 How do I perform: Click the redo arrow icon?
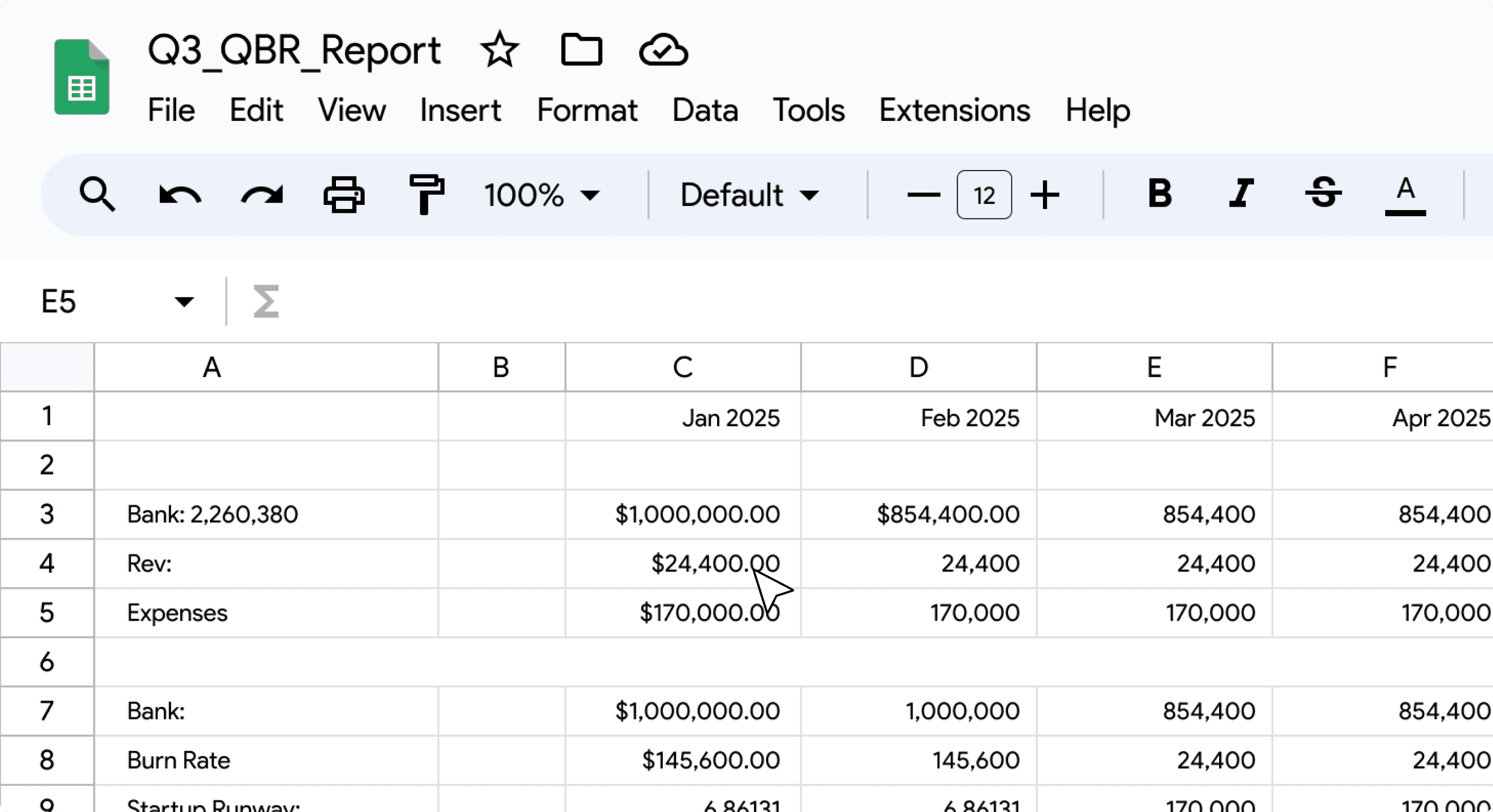[261, 195]
